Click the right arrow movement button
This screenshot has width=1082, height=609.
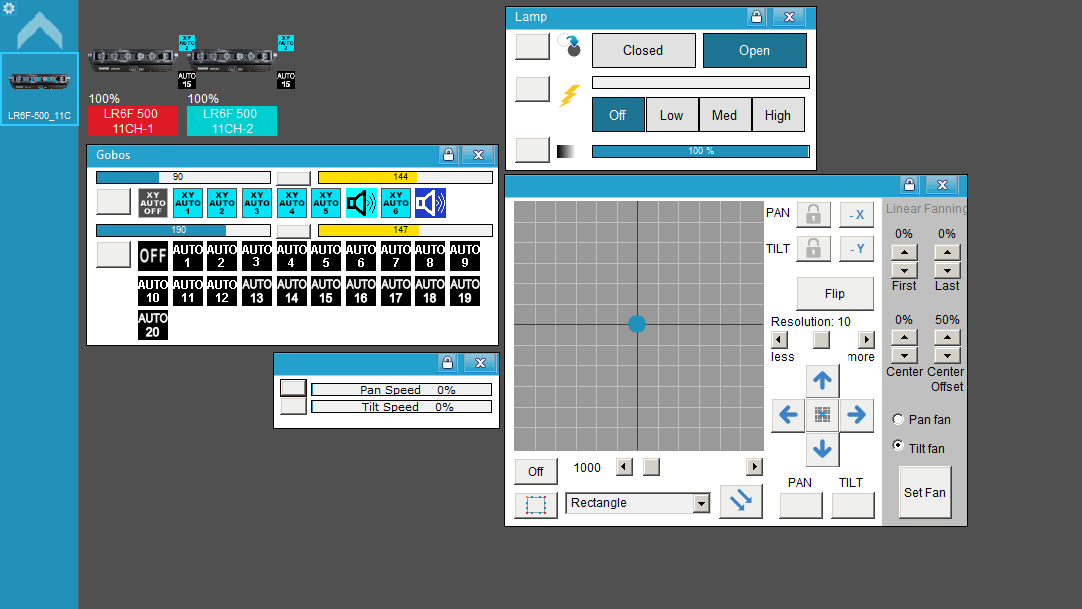[856, 415]
